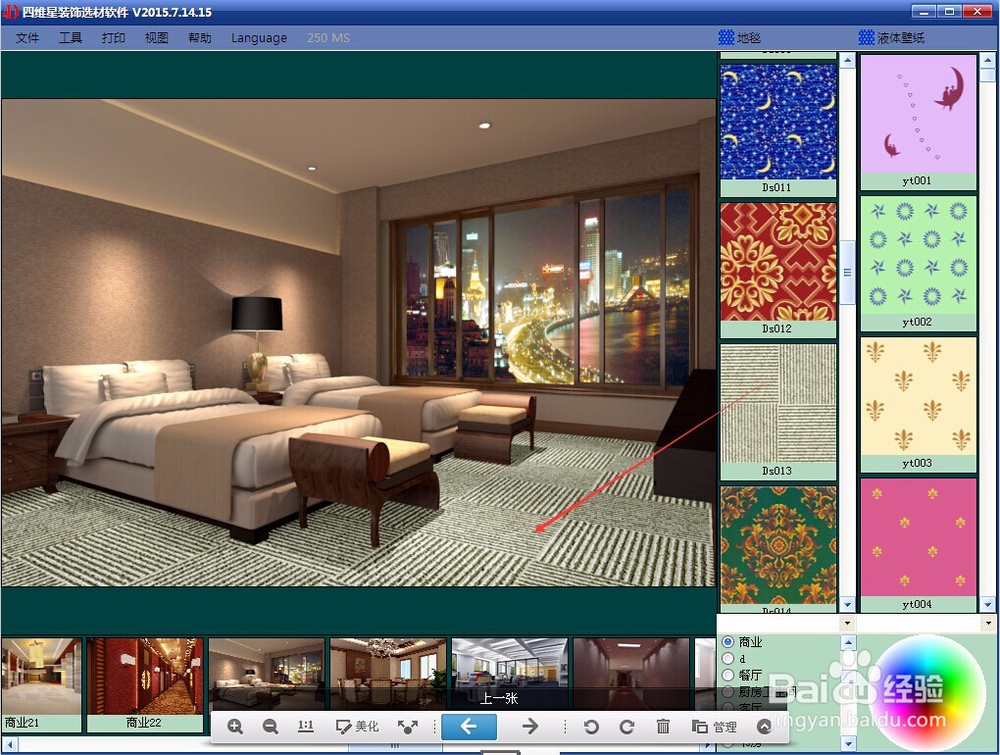This screenshot has width=1000, height=755.
Task: Click carpet list scroll up arrow
Action: click(x=848, y=61)
